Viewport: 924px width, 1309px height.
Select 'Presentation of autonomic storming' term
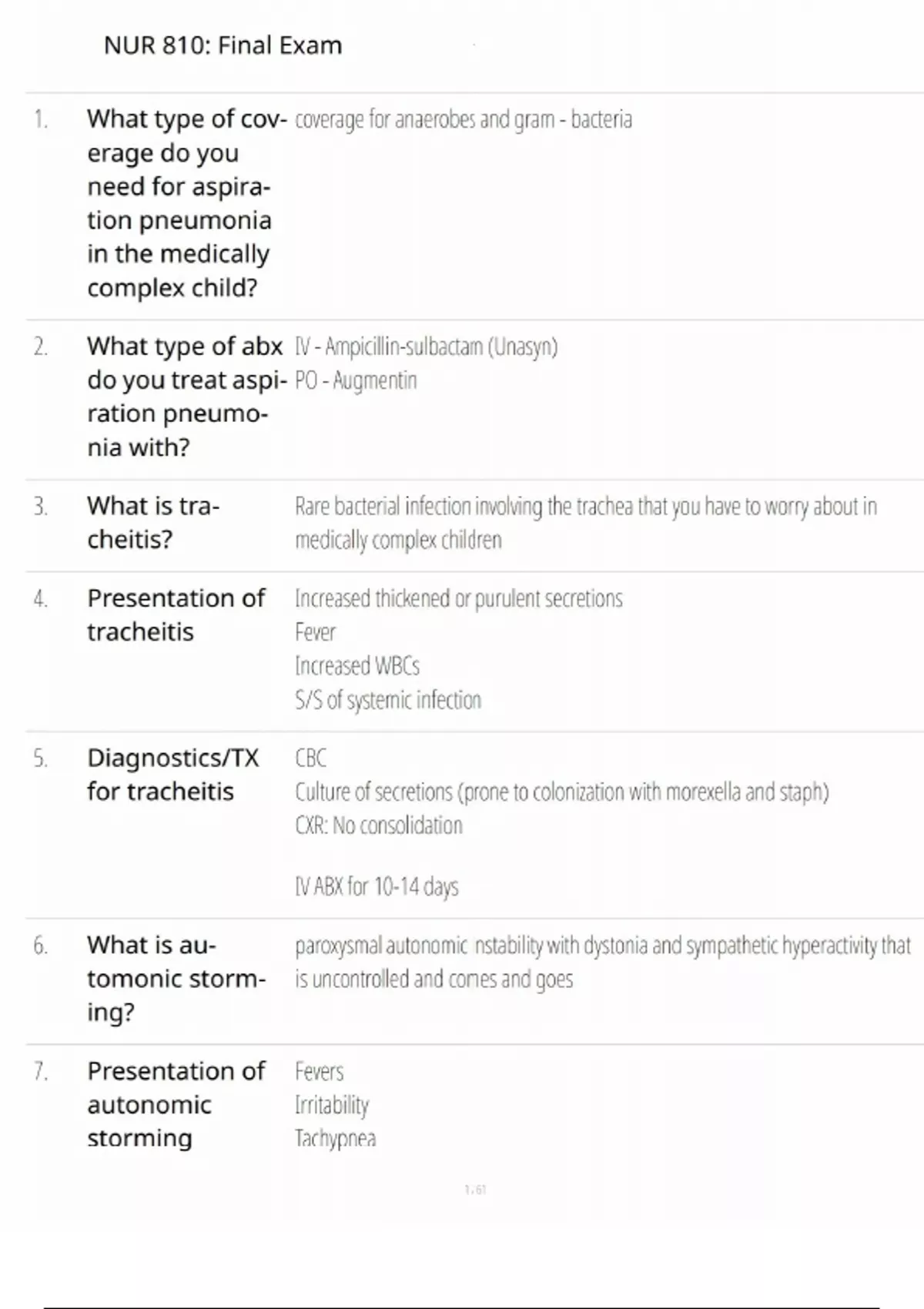tap(176, 1104)
